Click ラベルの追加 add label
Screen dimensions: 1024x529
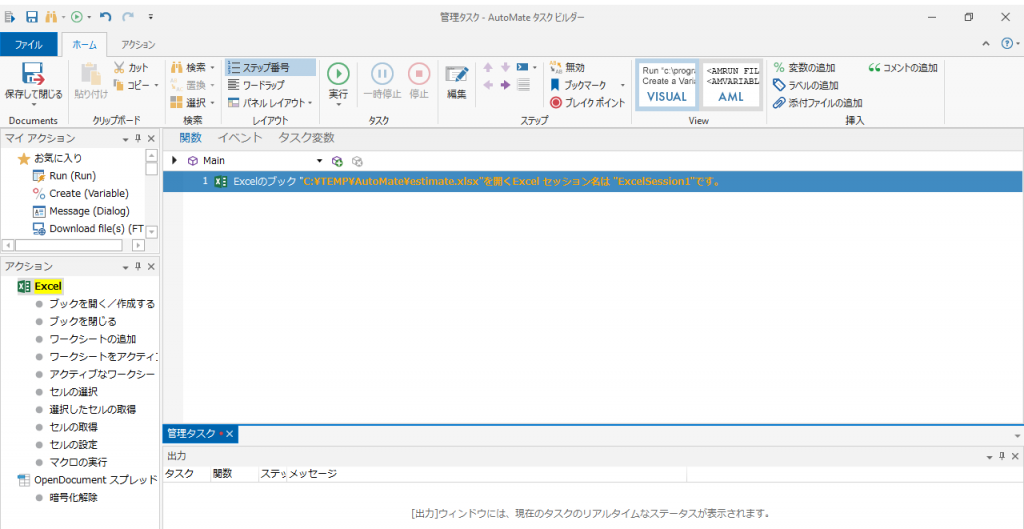(806, 85)
